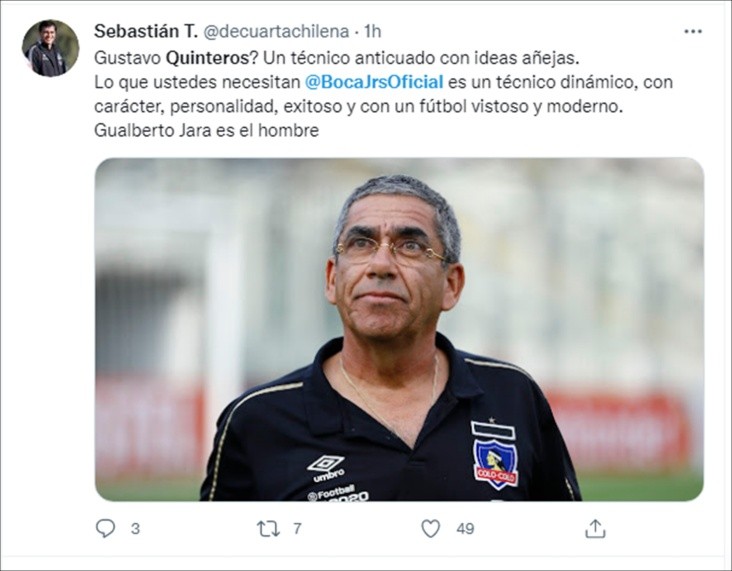The height and width of the screenshot is (571, 732).
Task: Click the share upload icon
Action: coord(595,529)
